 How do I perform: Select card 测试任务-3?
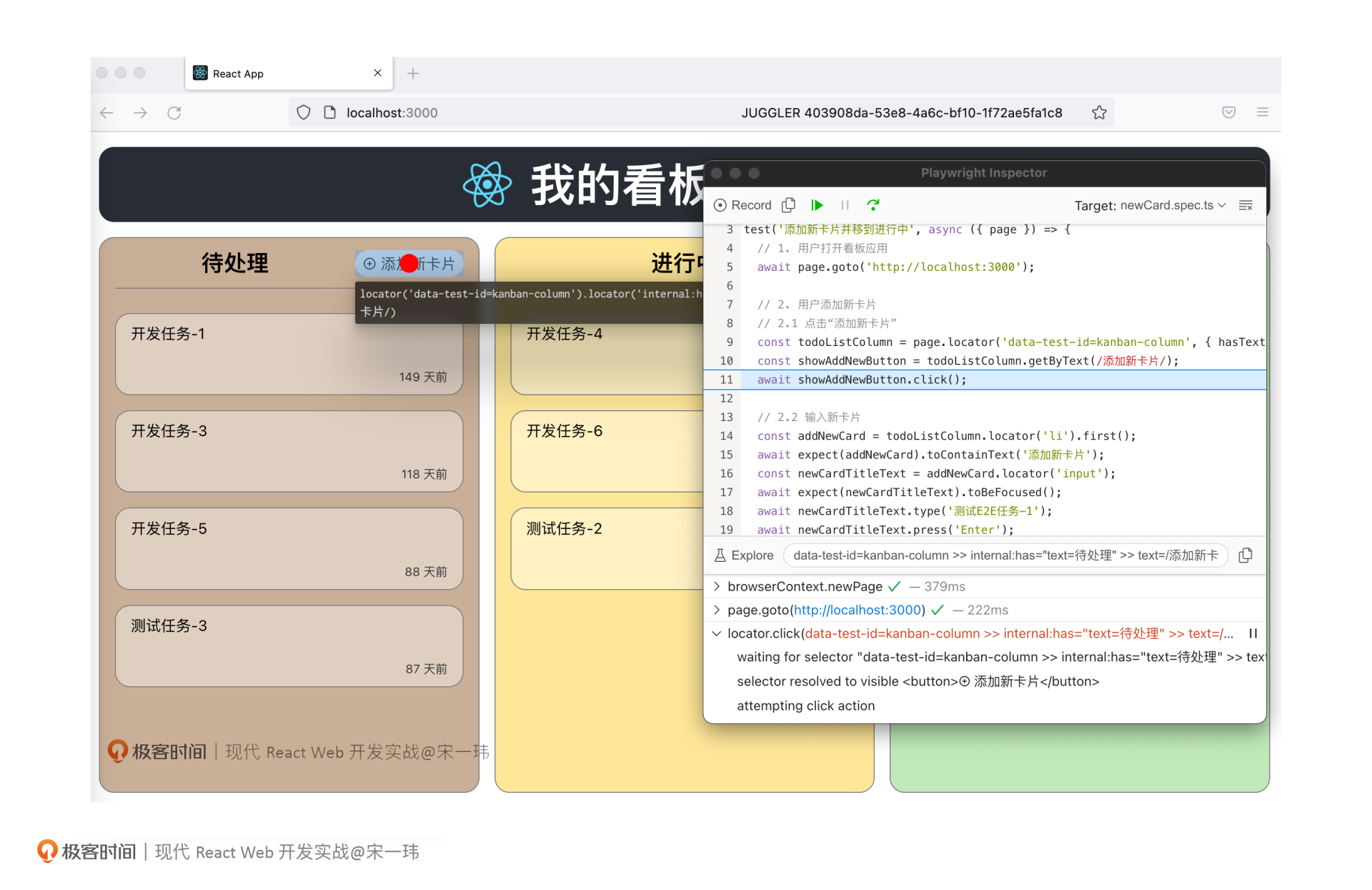pos(289,646)
